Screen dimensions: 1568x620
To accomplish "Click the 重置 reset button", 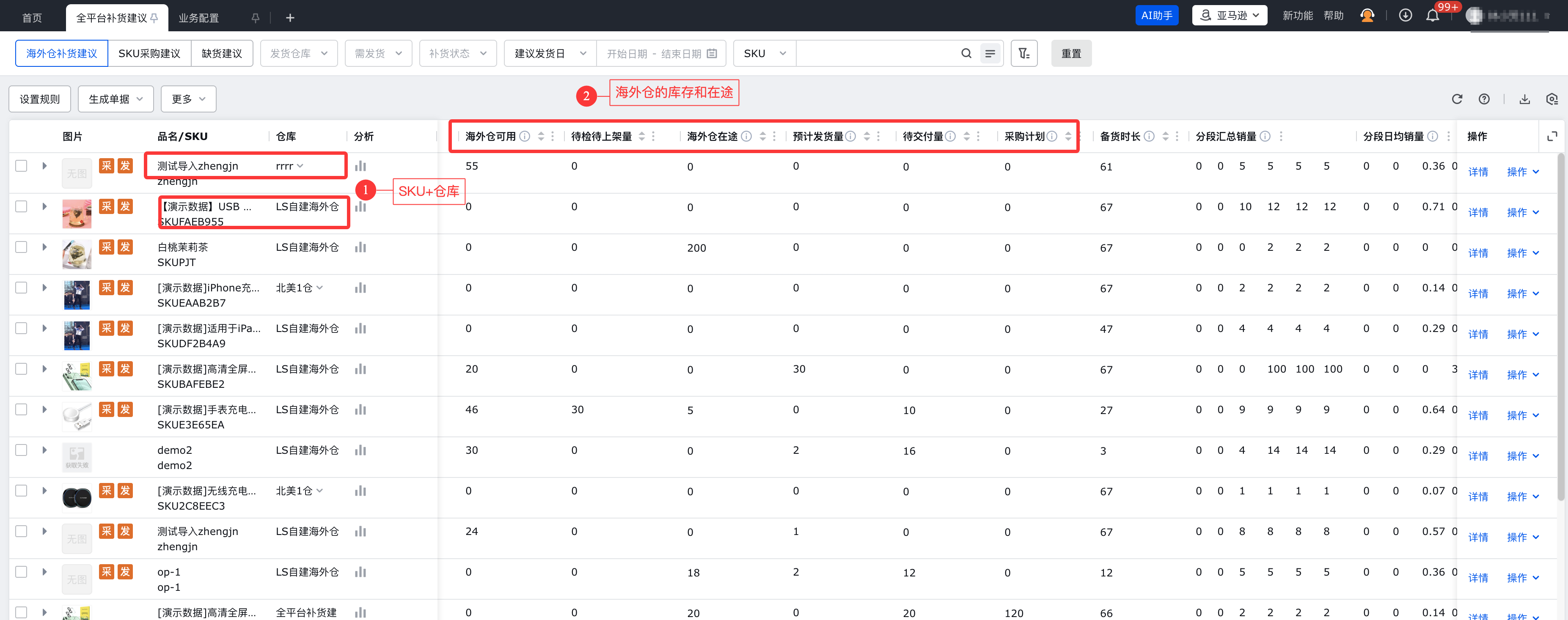I will [x=1071, y=54].
